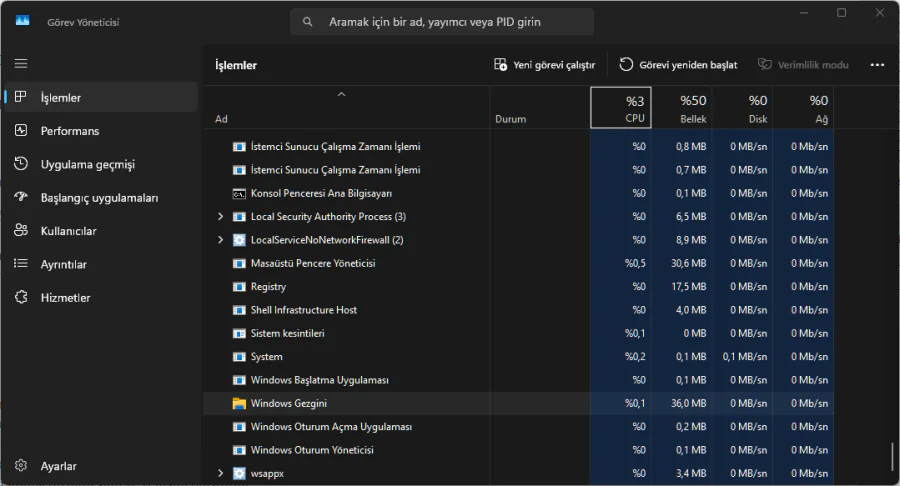Screen dimensions: 900x486
Task: Click the System process icon
Action: 239,356
